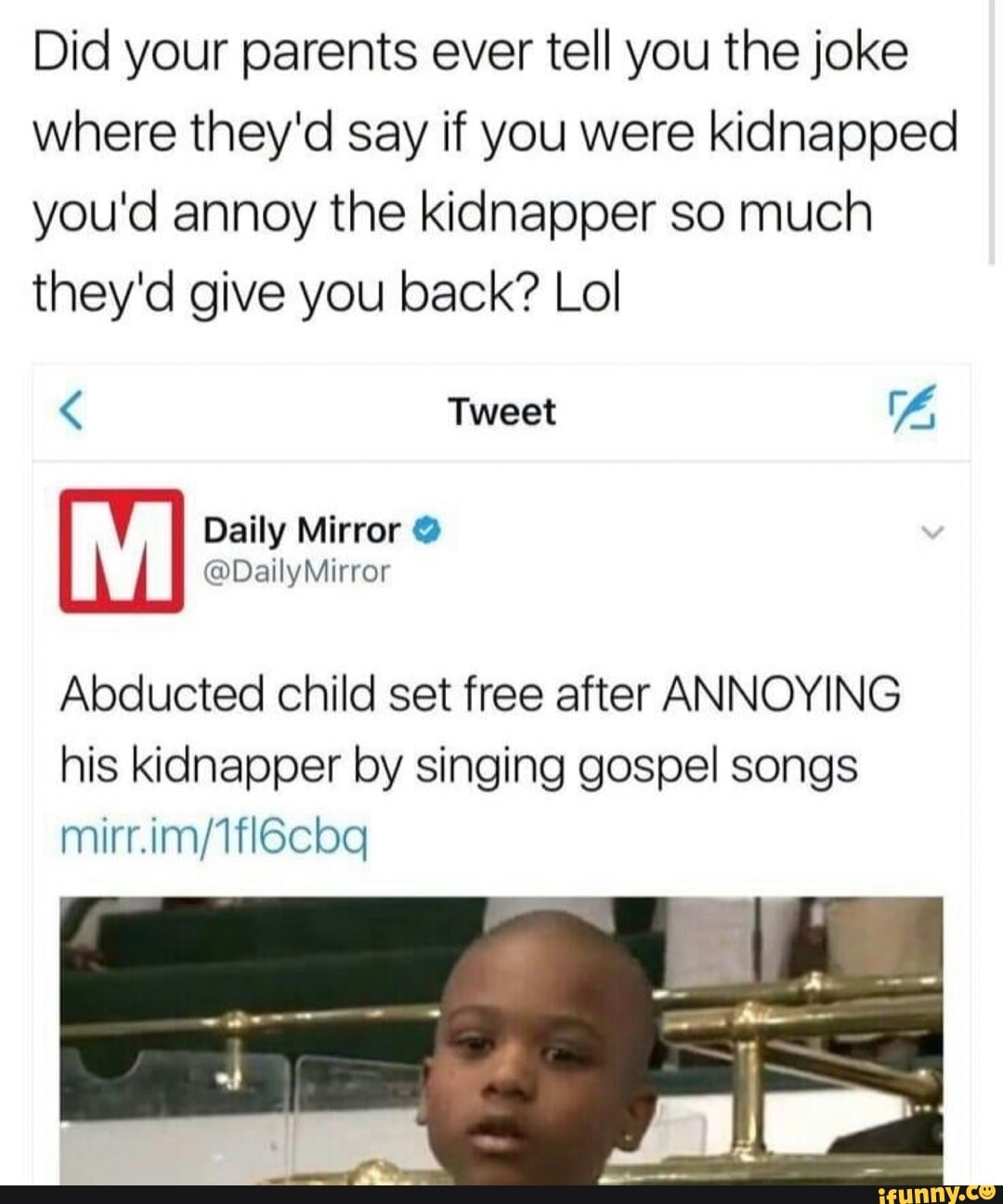Click the caption's first line about parents
This screenshot has width=1003, height=1204.
(471, 53)
